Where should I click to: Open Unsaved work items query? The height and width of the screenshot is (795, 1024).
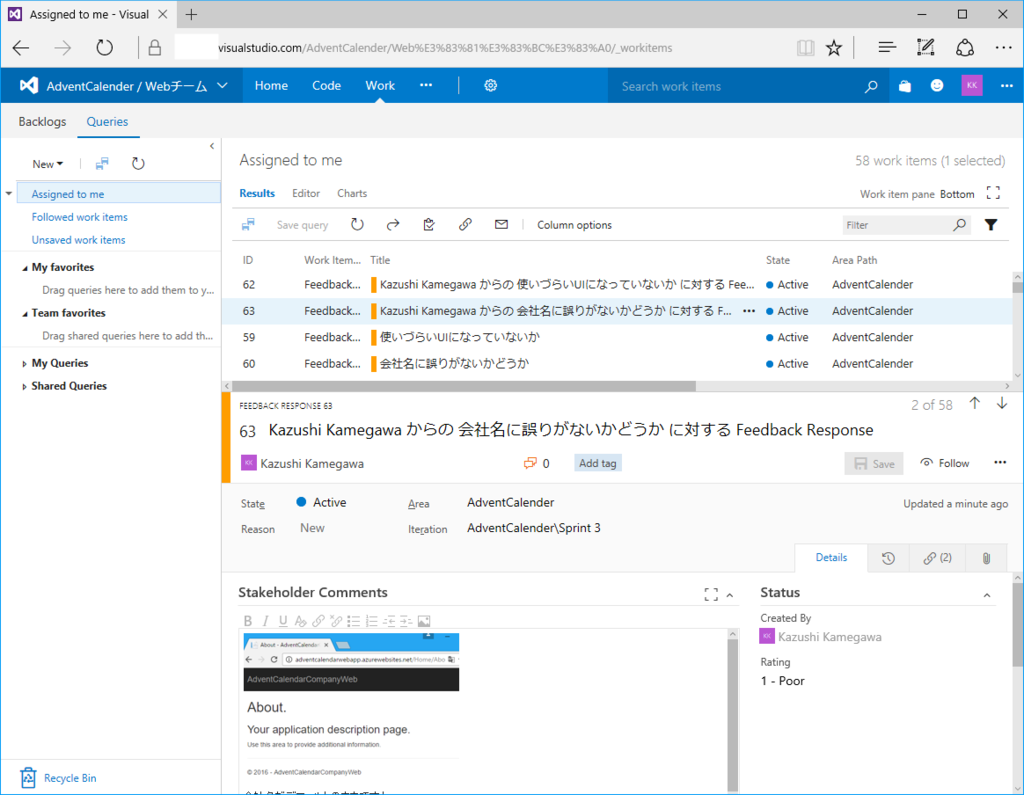78,240
